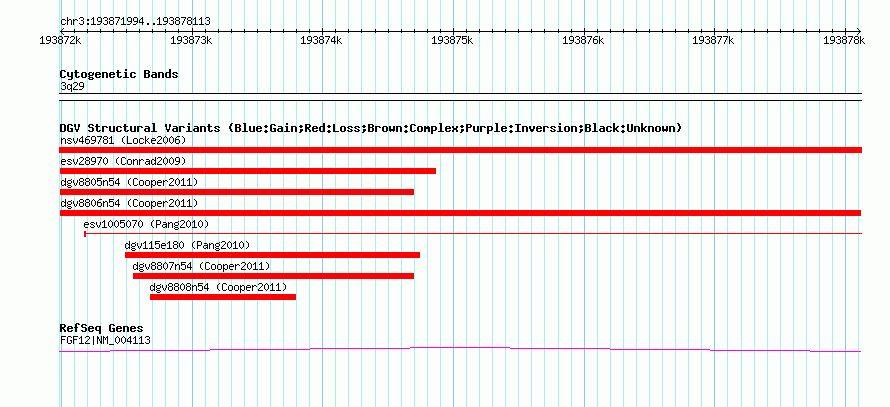The height and width of the screenshot is (407, 890).
Task: Select the red bar under dgv8805n54
Action: pyautogui.click(x=237, y=192)
